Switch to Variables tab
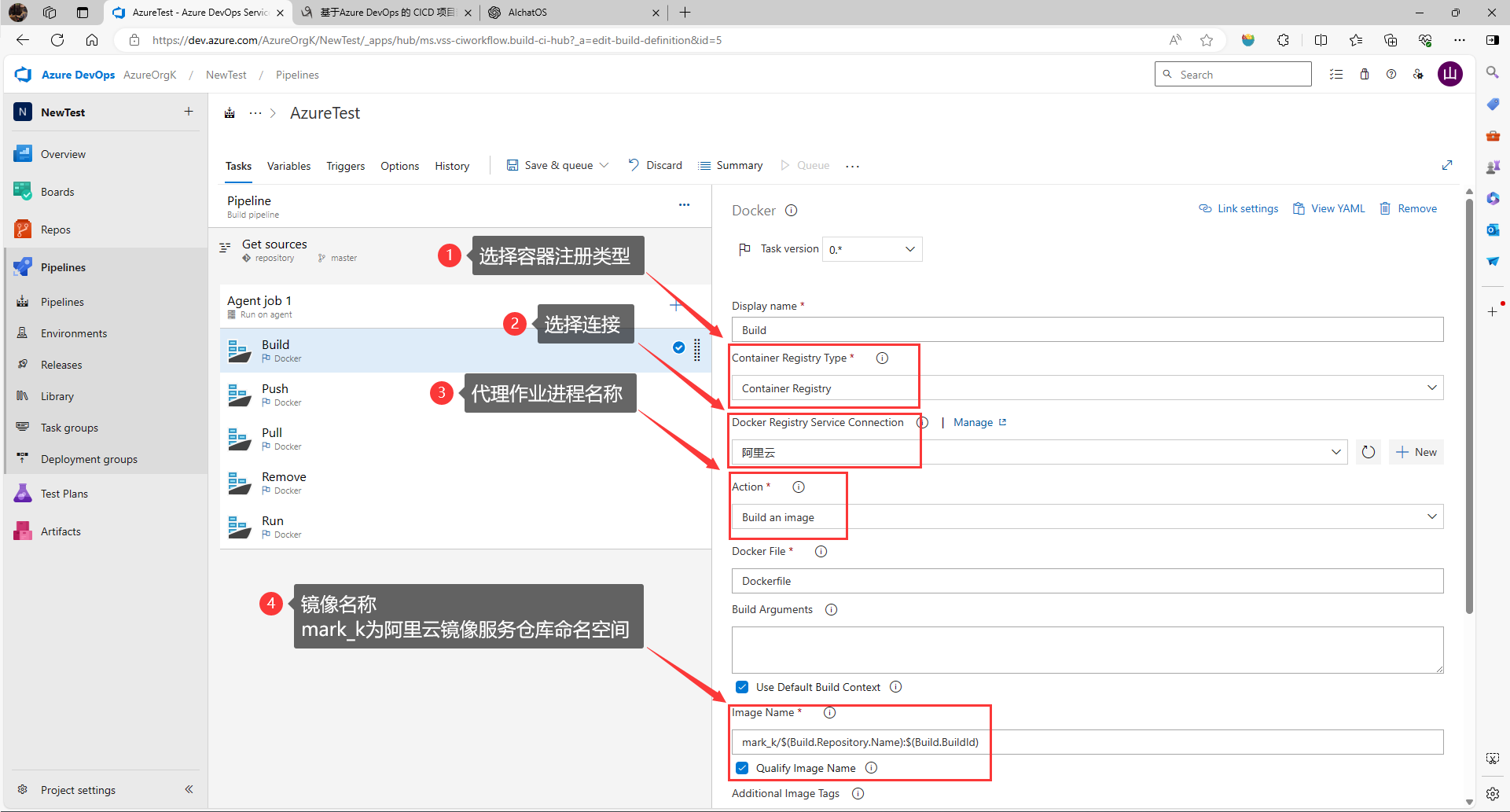Image resolution: width=1510 pixels, height=812 pixels. pos(288,166)
